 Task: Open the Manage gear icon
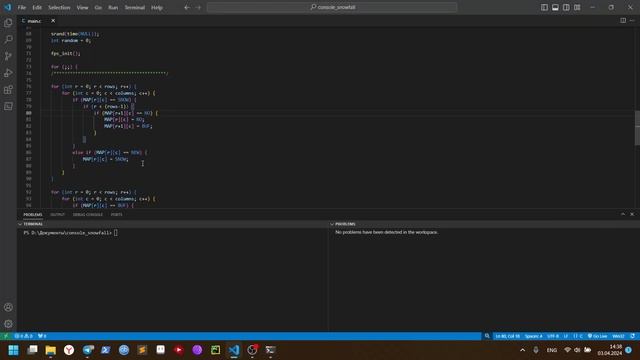pyautogui.click(x=8, y=324)
